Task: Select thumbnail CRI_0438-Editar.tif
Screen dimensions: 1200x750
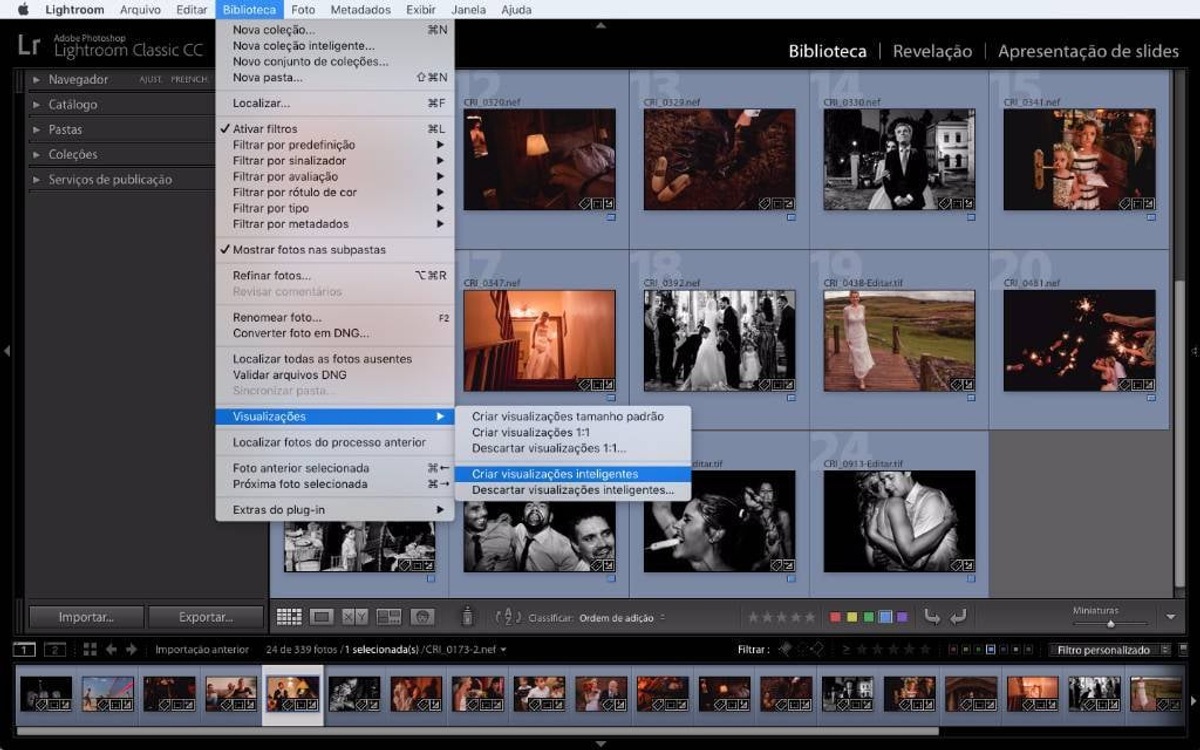Action: click(899, 341)
